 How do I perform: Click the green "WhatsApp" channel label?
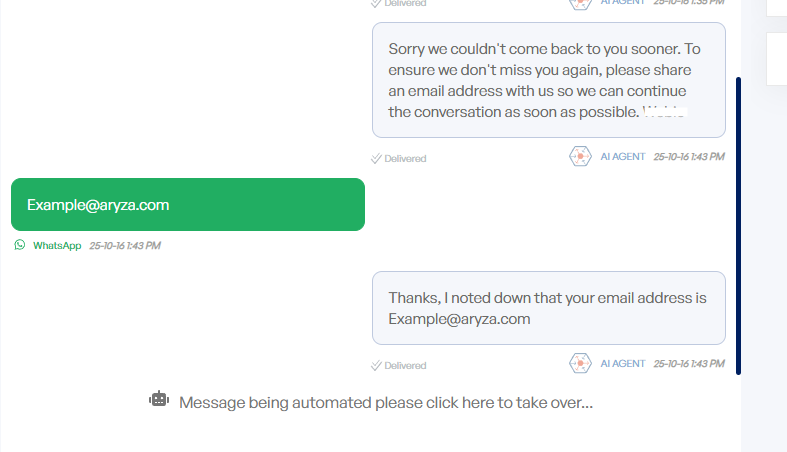57,245
